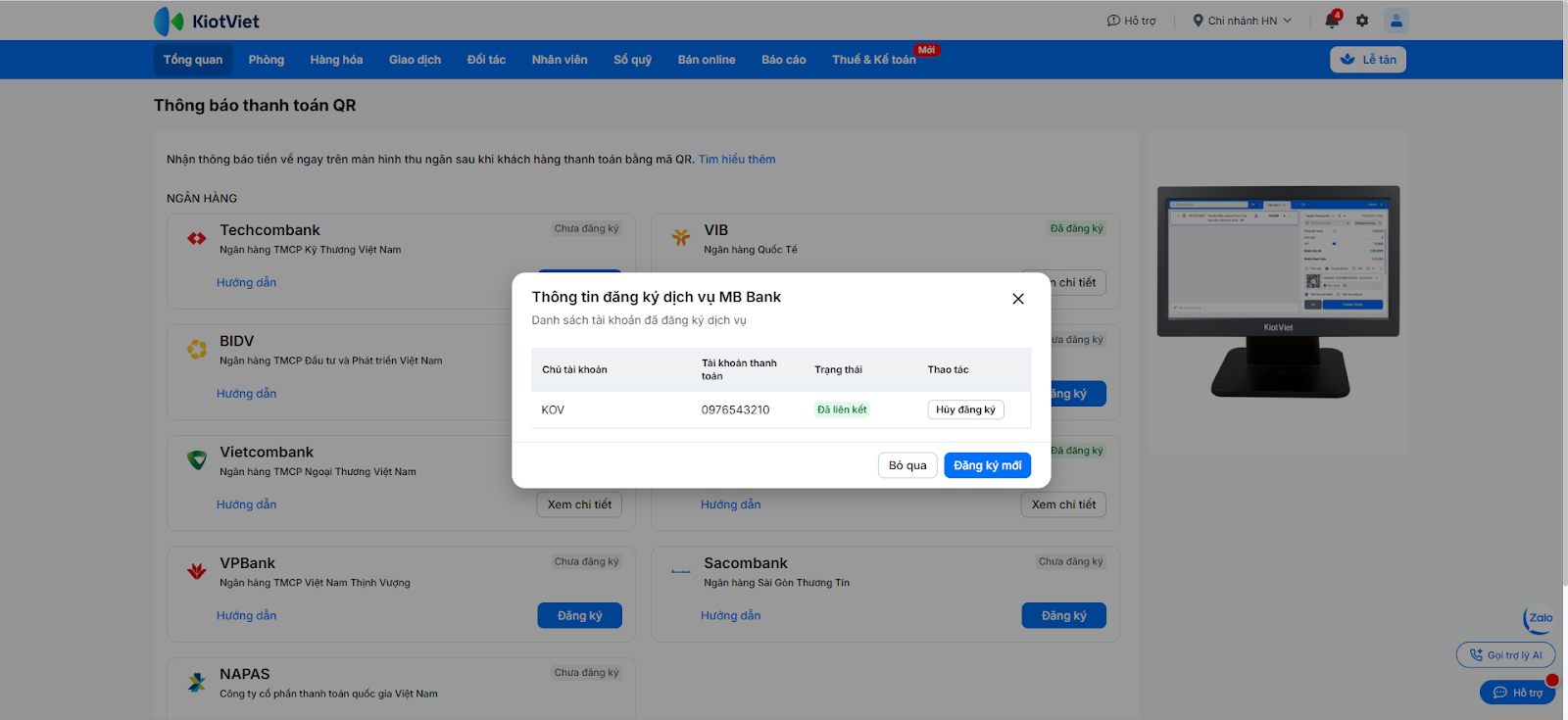Open the Hàng hóa menu
This screenshot has height=720, width=1568.
click(x=336, y=60)
